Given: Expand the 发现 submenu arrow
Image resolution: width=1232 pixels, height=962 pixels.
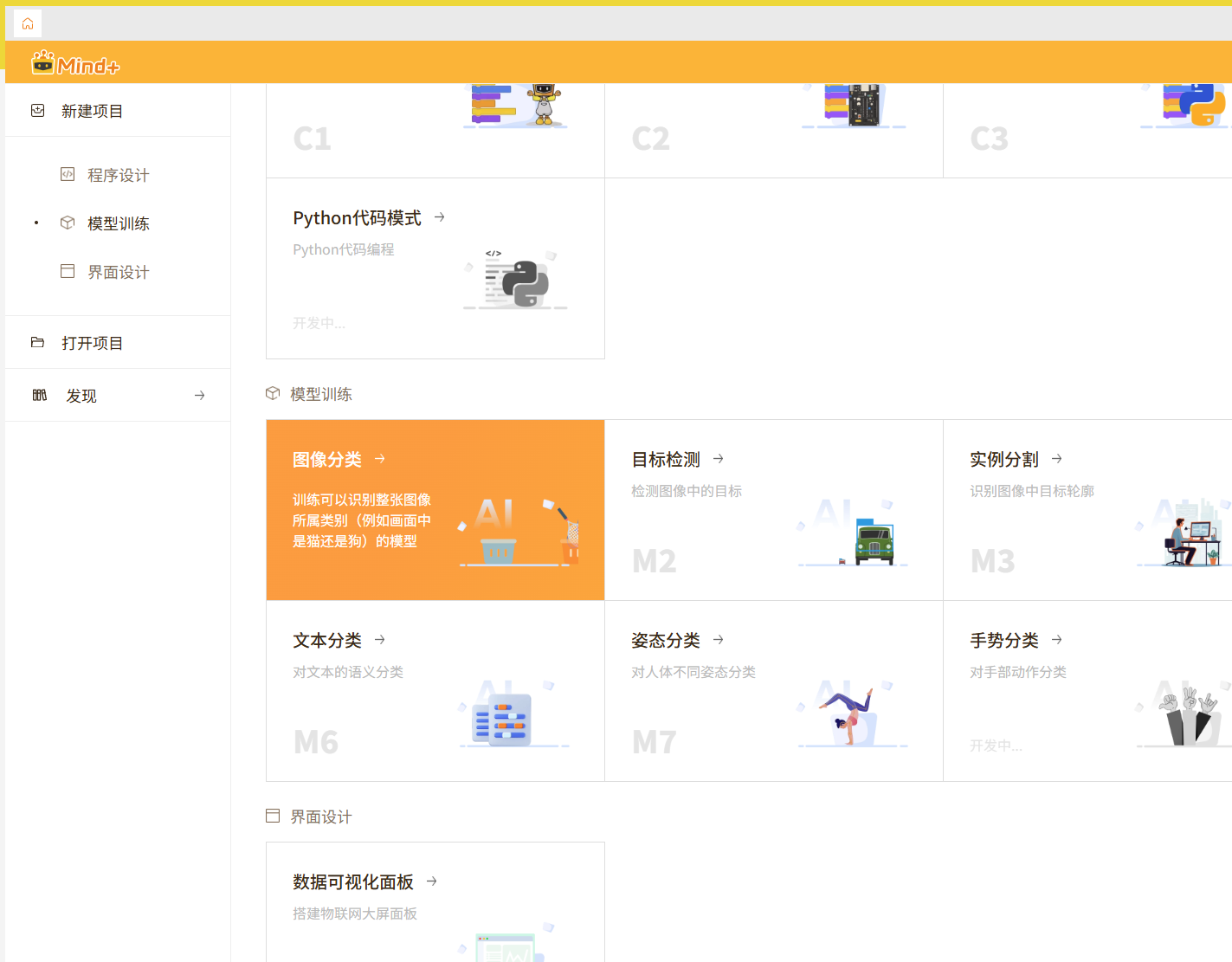Looking at the screenshot, I should coord(200,396).
